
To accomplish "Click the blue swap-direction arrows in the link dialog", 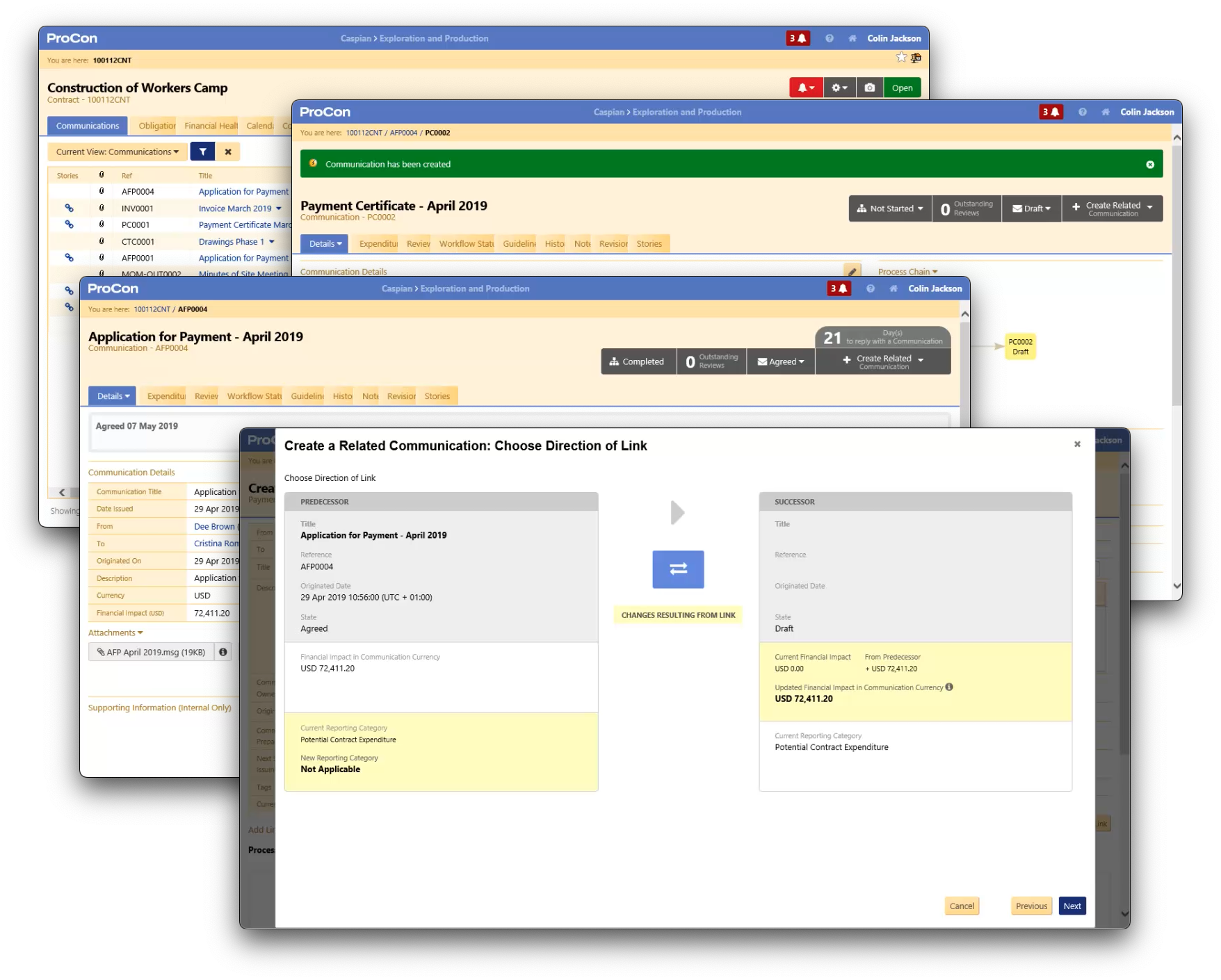I will point(677,569).
